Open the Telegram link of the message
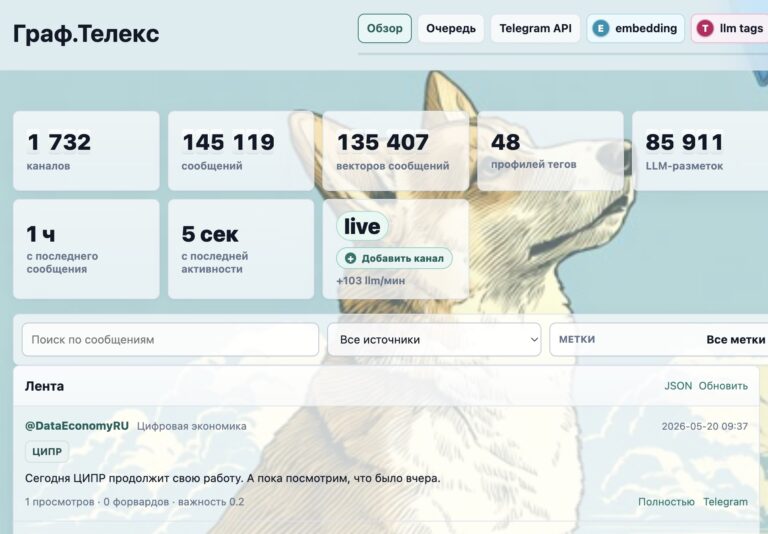Image resolution: width=768 pixels, height=534 pixels. pos(725,502)
